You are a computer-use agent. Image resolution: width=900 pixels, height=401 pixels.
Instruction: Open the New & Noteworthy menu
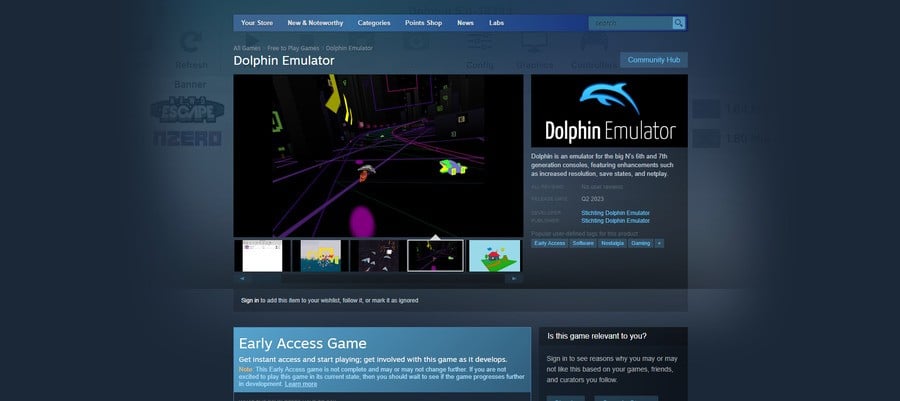point(315,23)
